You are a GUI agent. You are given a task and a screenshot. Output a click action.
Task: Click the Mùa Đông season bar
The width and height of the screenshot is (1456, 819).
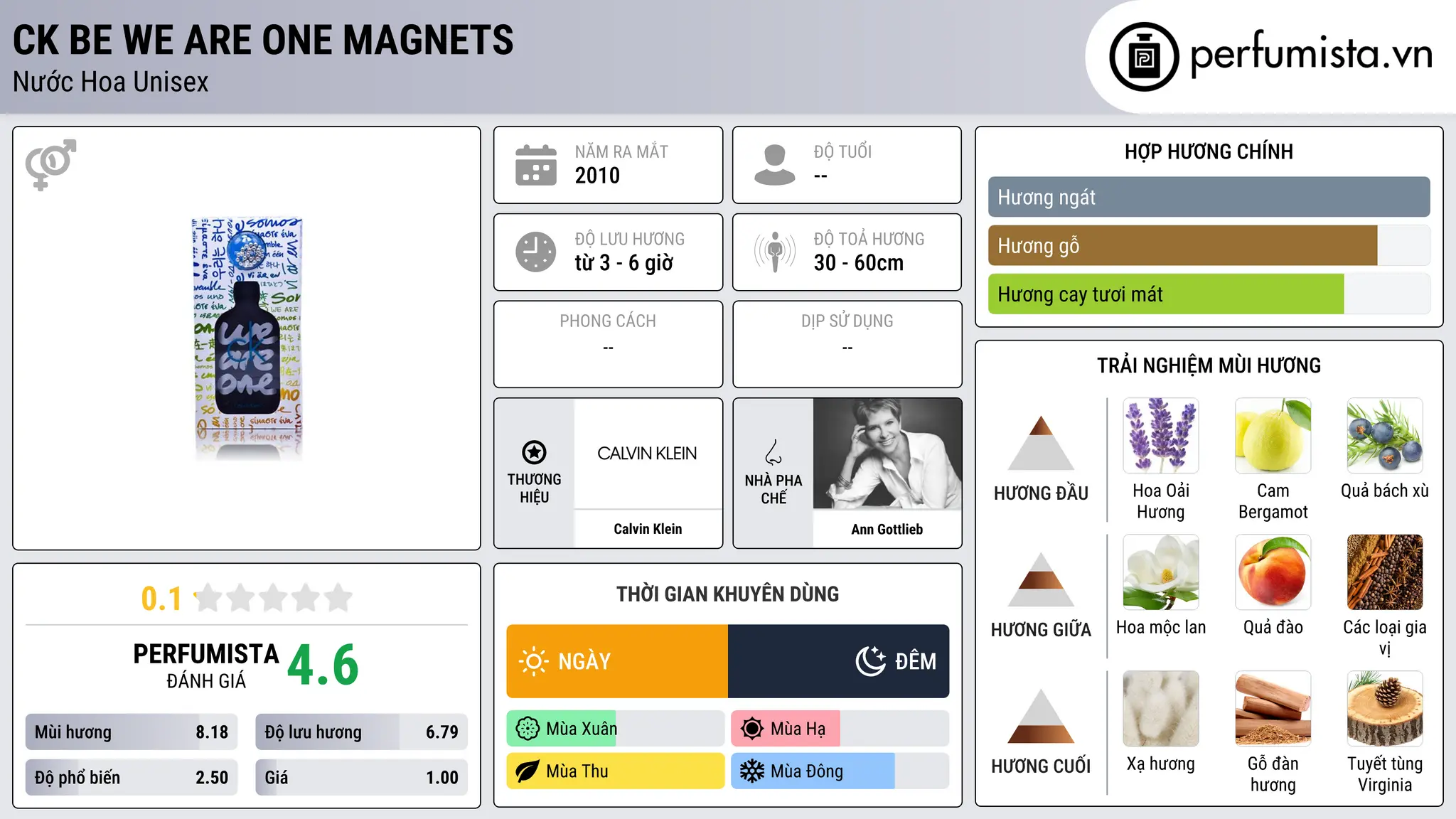(x=840, y=771)
